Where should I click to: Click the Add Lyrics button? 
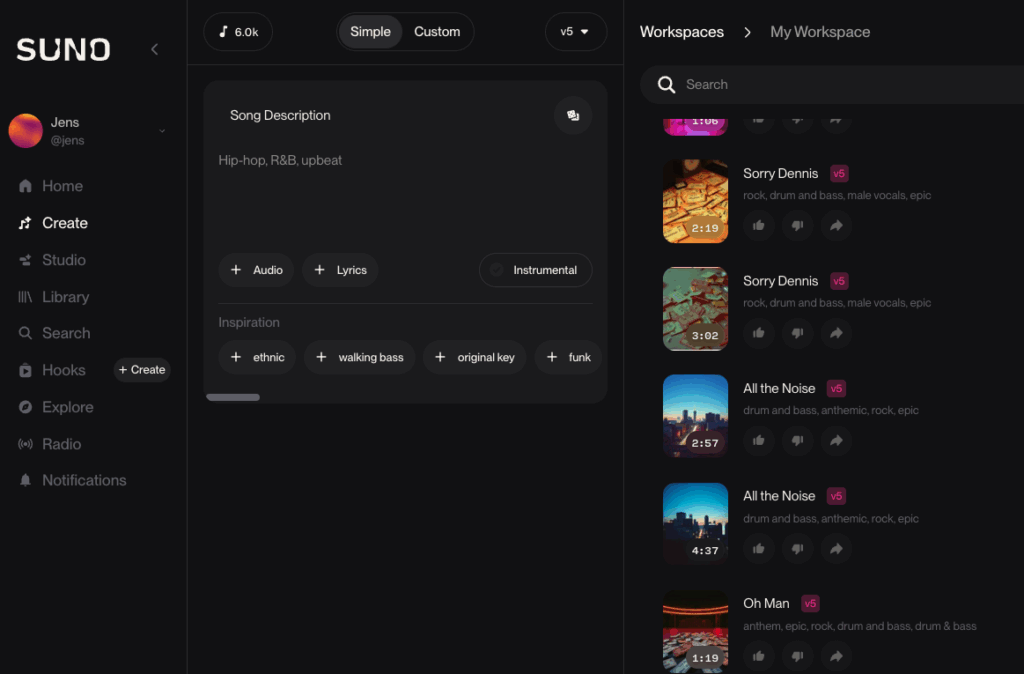(x=340, y=270)
